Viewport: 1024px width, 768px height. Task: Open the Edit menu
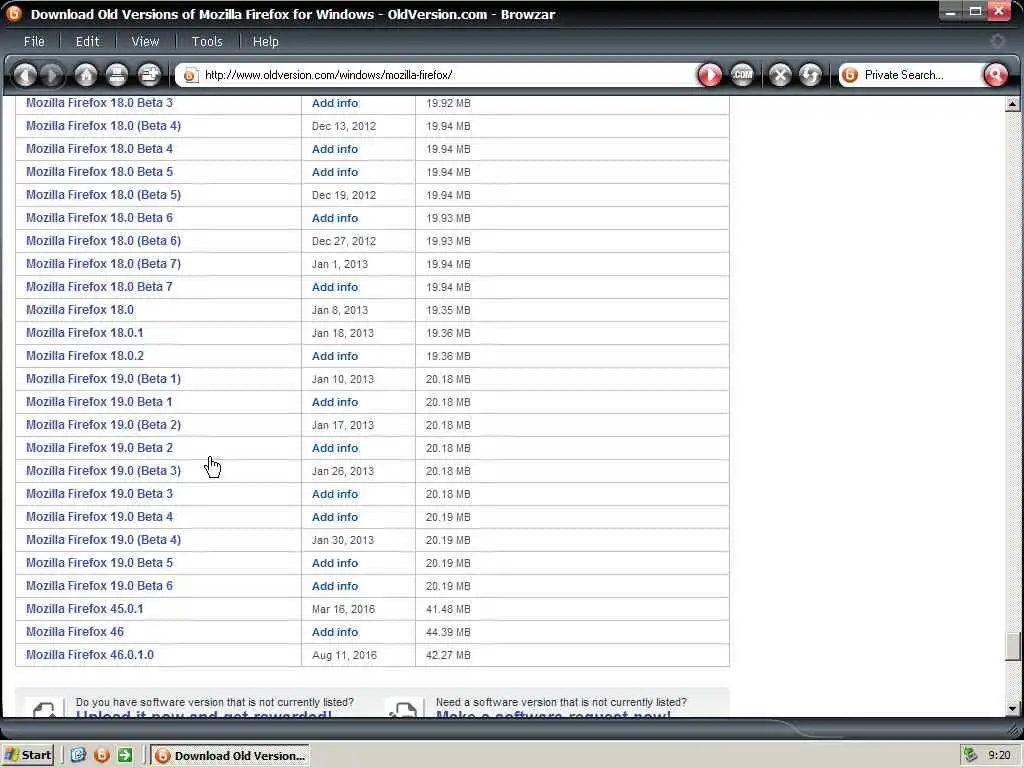coord(88,41)
